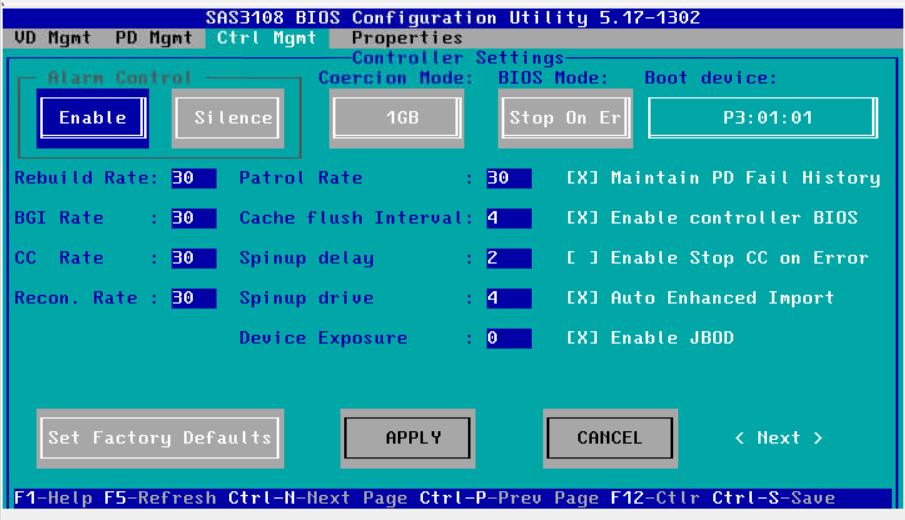
Task: Click the SAS3108 BIOS Configuration Utility title
Action: [x=453, y=18]
